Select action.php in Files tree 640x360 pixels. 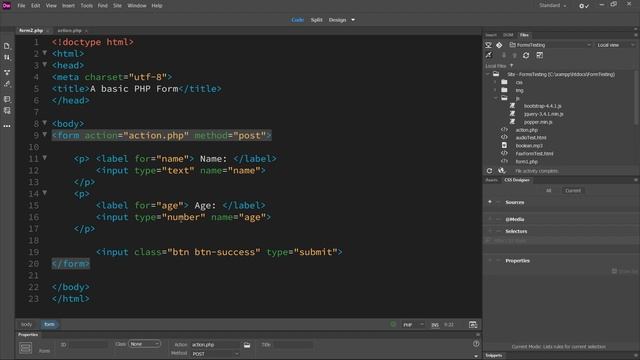(x=527, y=130)
